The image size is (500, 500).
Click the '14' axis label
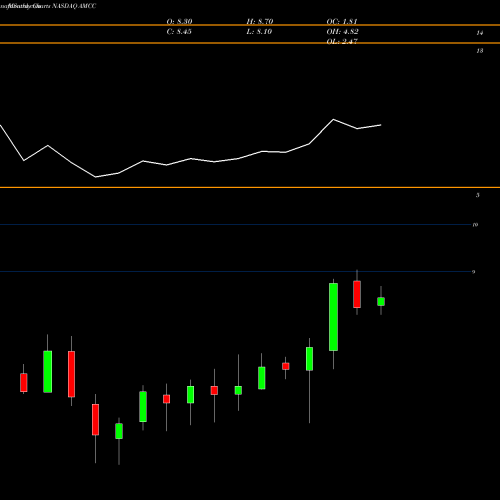point(480,33)
